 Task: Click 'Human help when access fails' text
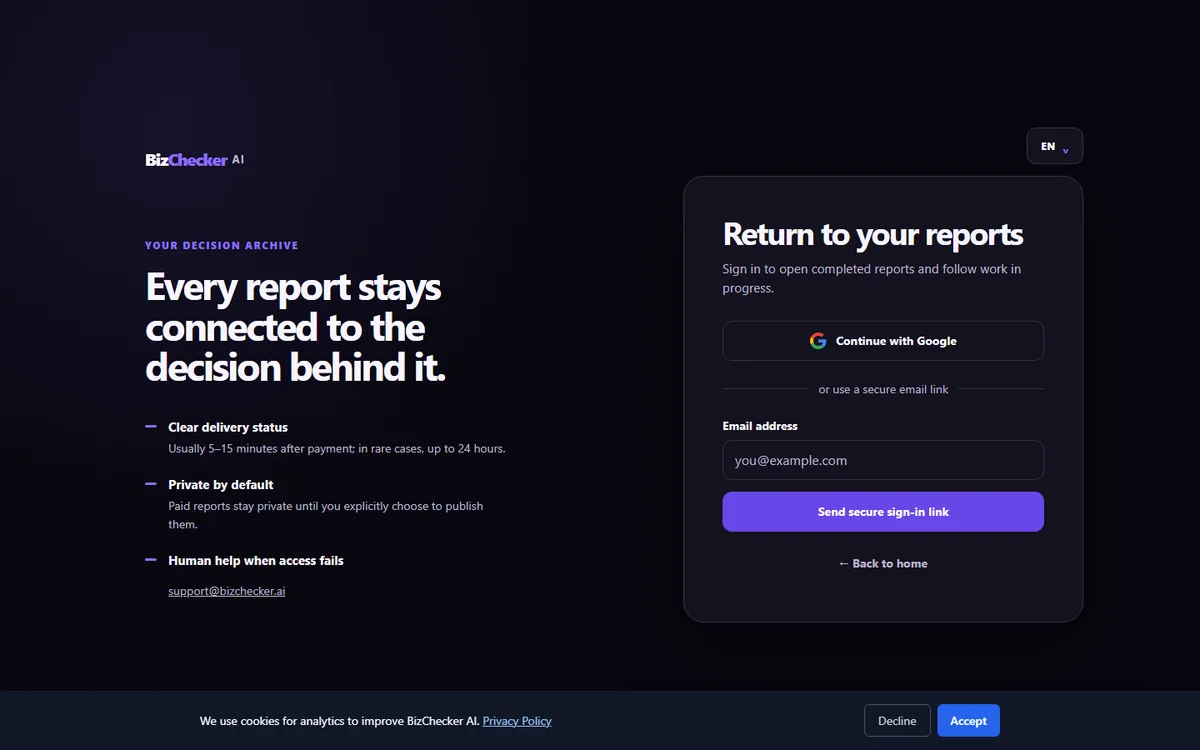tap(256, 561)
